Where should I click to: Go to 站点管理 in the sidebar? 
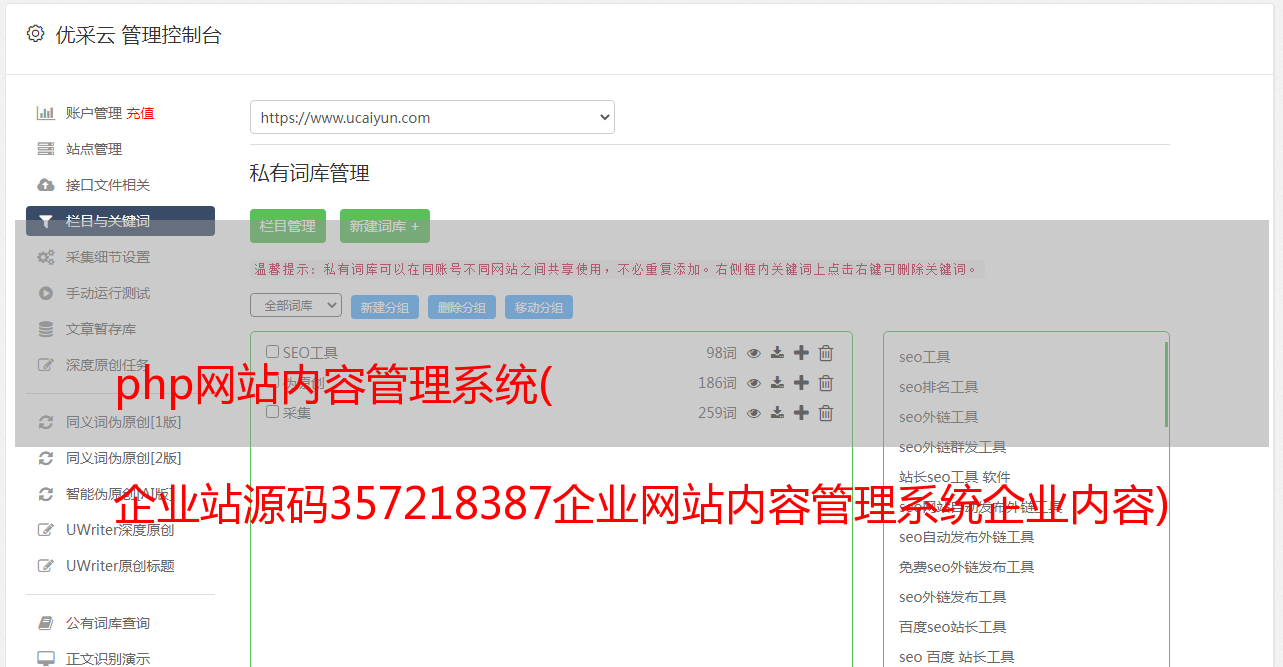point(94,149)
